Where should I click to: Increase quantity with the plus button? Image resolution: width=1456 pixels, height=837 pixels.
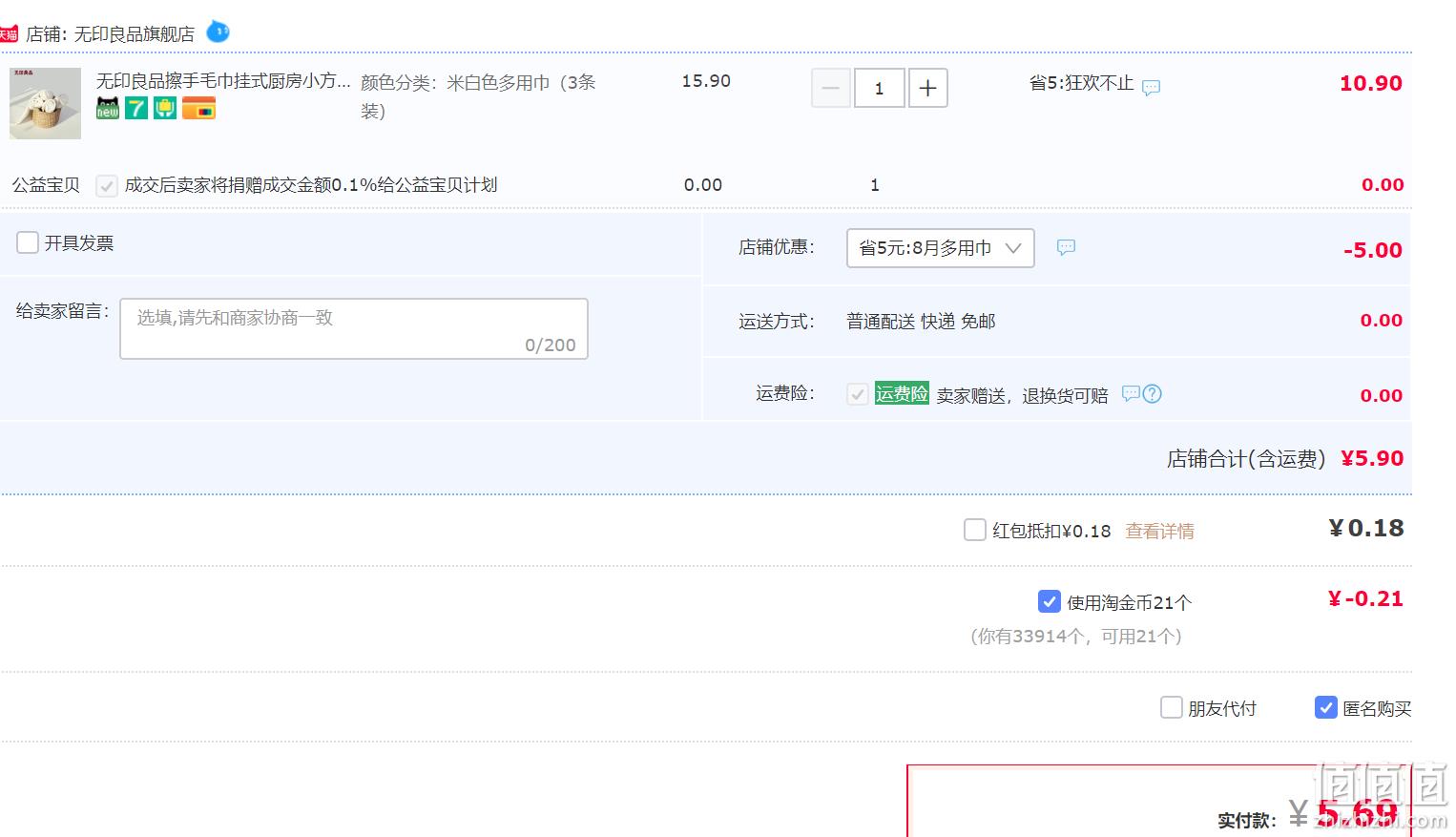pos(927,89)
